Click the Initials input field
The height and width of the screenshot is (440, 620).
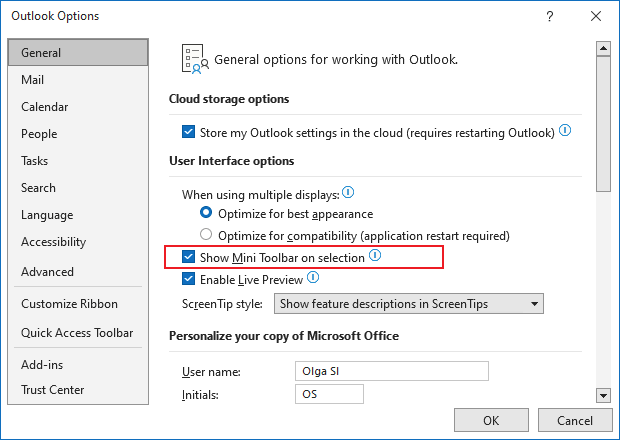coord(329,394)
